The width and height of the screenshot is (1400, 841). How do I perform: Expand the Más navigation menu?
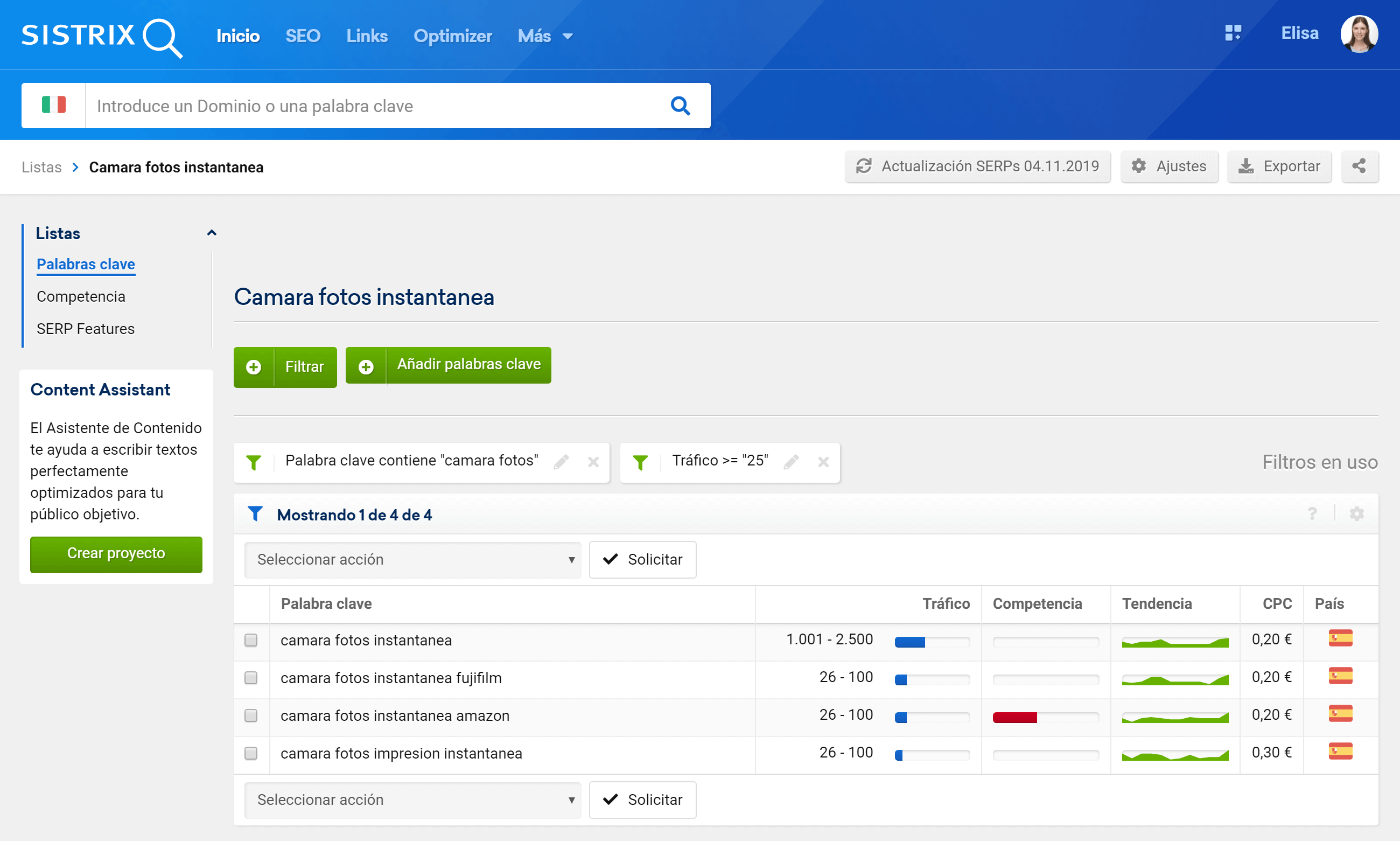click(x=544, y=36)
